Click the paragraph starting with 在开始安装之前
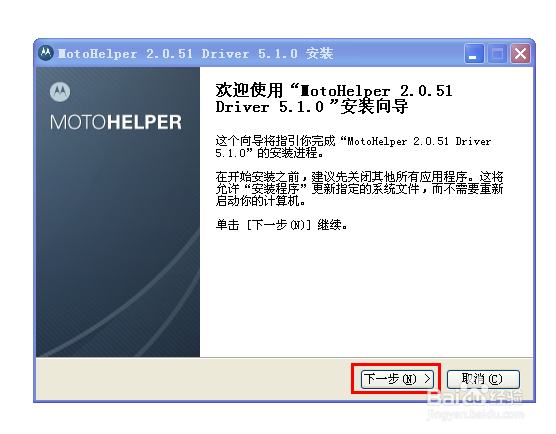Image resolution: width=556 pixels, height=434 pixels. click(x=359, y=189)
